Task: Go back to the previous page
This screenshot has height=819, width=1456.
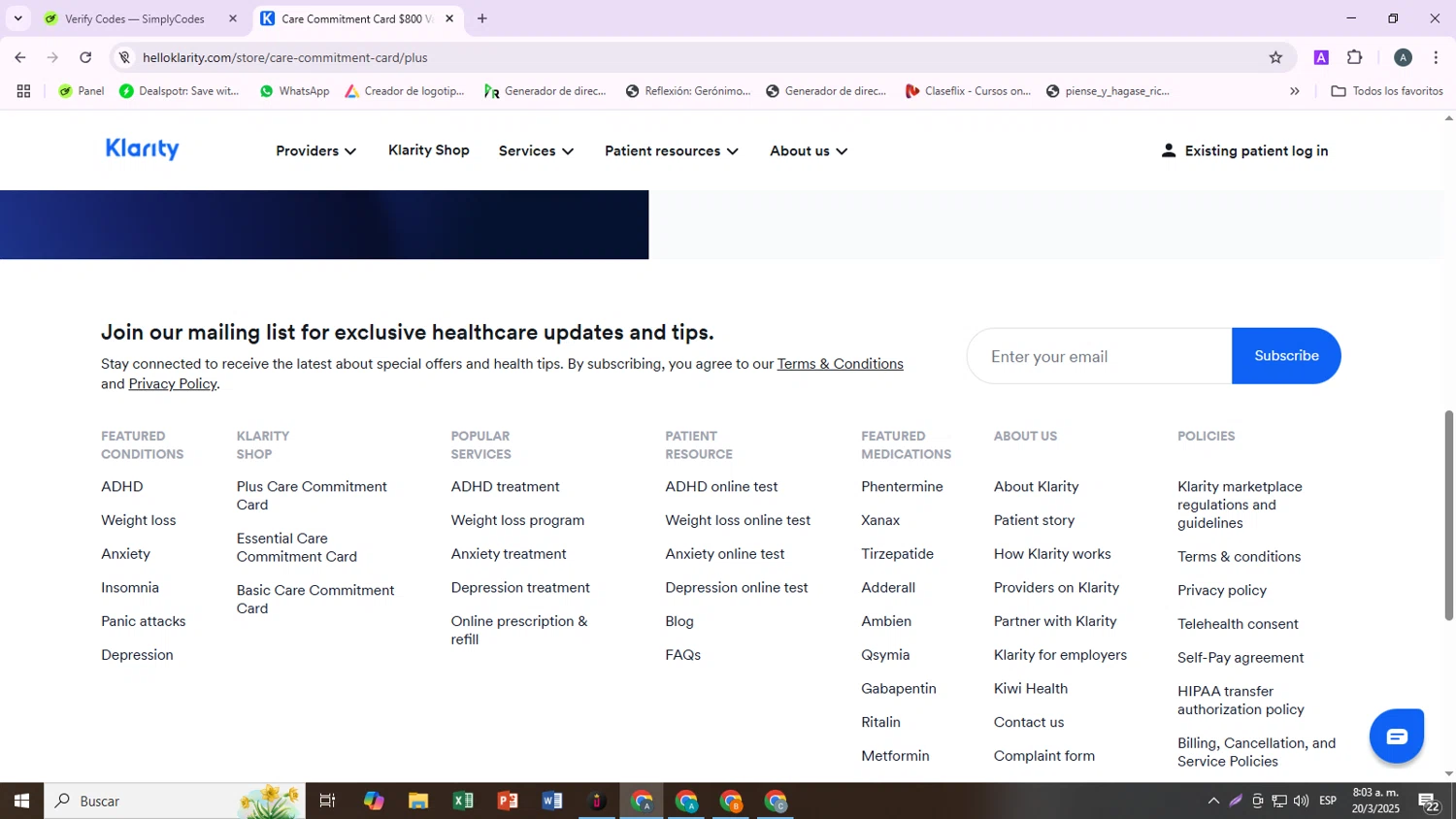Action: 20,57
